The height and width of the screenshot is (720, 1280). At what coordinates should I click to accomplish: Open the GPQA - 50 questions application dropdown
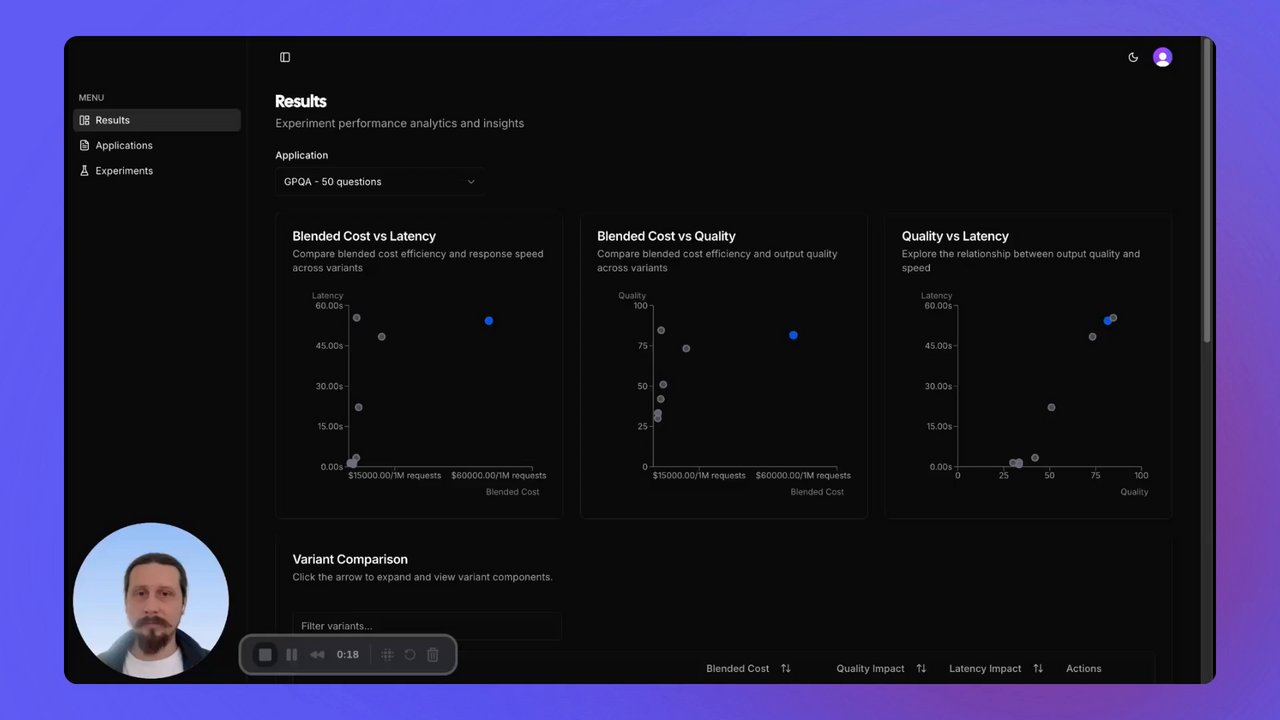click(380, 181)
